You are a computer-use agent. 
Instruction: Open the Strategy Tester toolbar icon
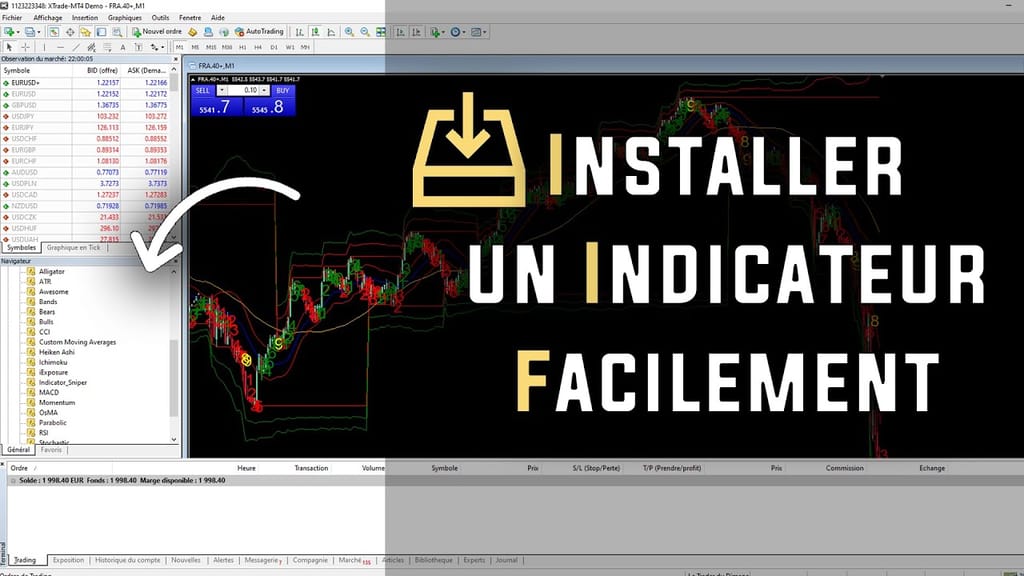117,31
